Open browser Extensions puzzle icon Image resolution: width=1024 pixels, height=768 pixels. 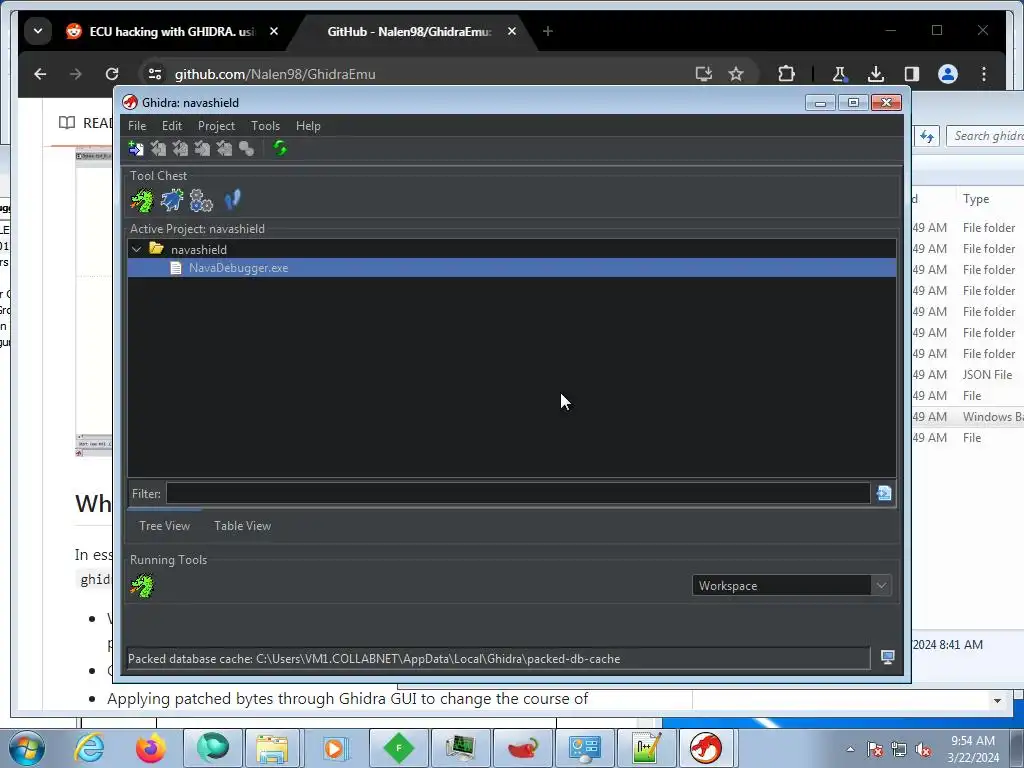(x=786, y=74)
